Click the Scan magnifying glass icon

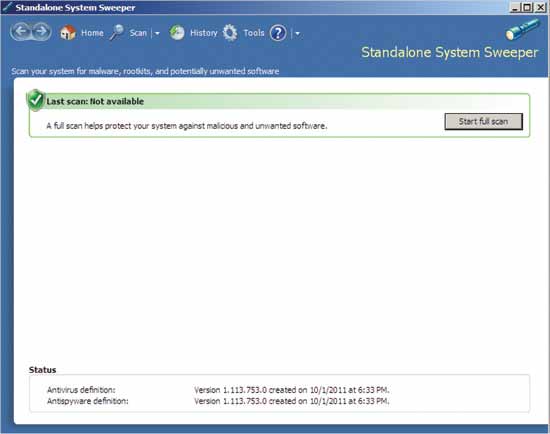click(116, 33)
